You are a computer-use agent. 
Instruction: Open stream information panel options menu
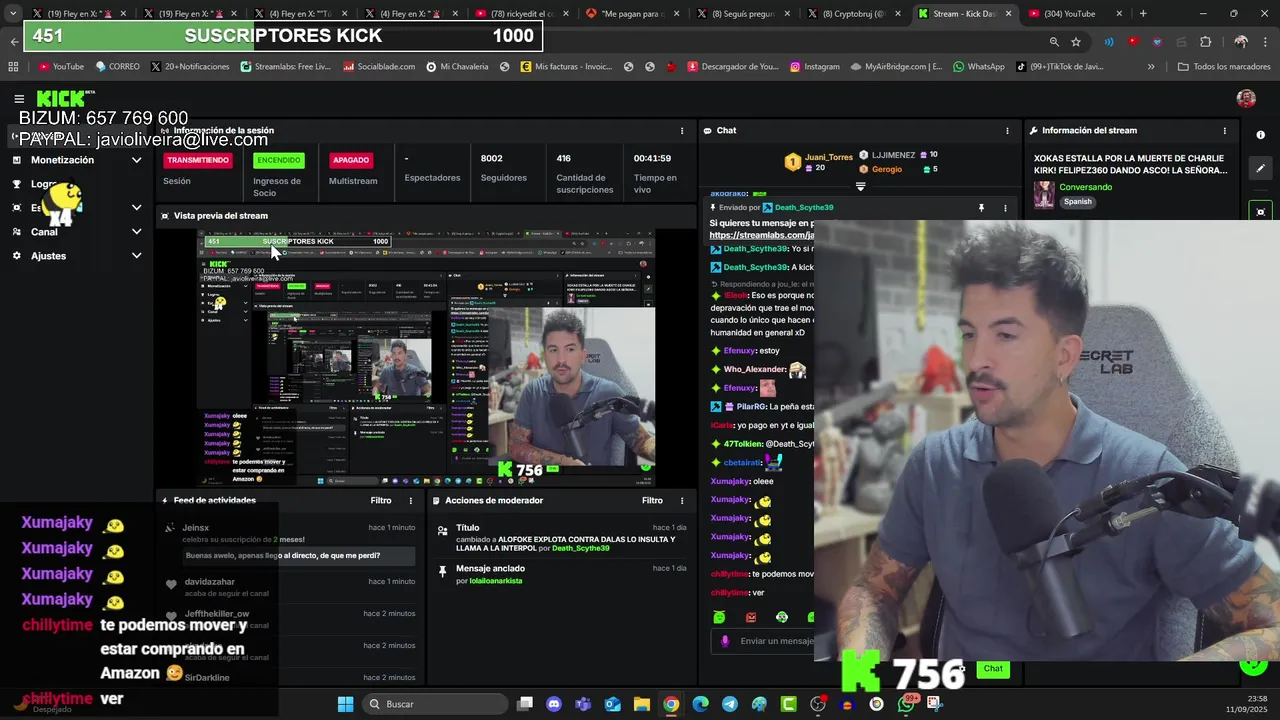(x=1224, y=131)
